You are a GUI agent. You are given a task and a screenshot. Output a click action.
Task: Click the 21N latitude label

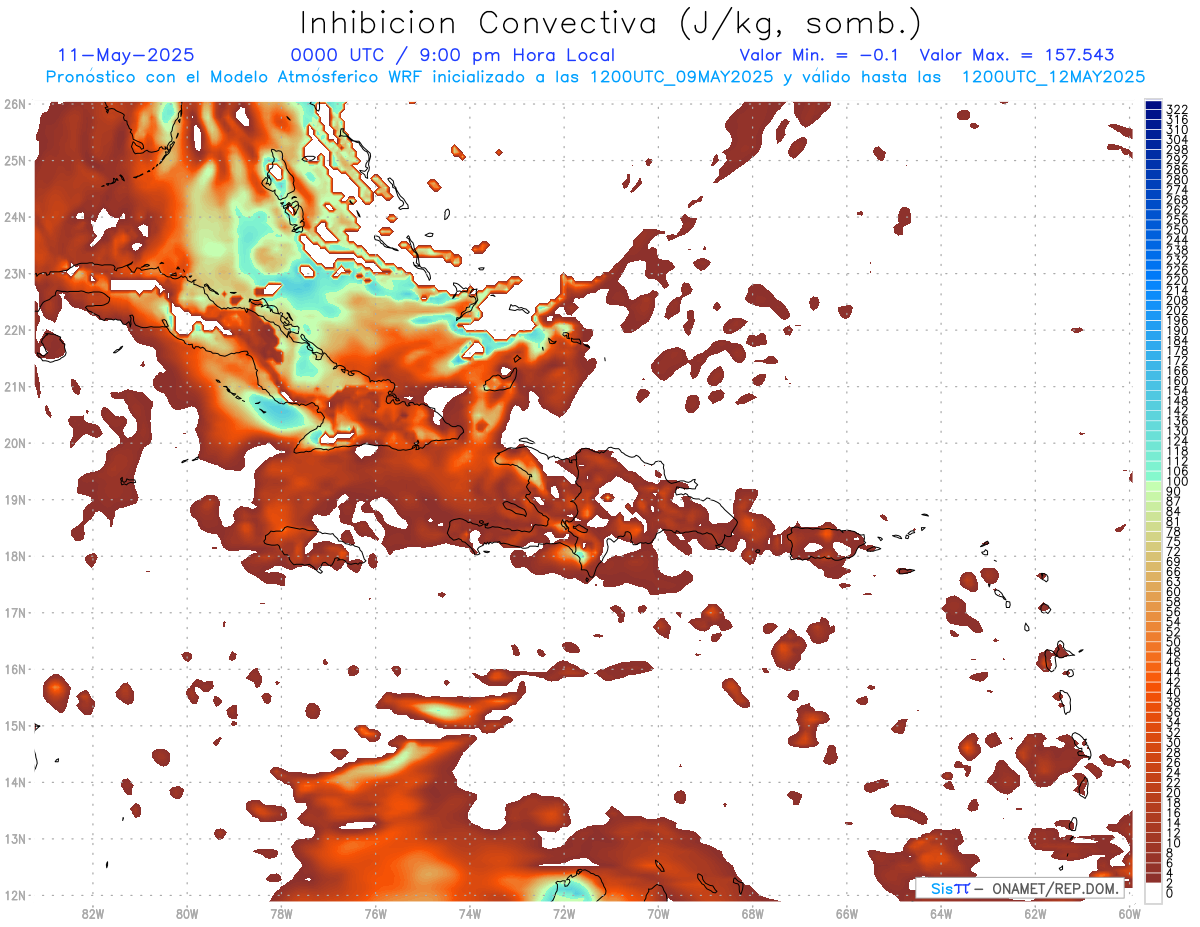pos(16,386)
